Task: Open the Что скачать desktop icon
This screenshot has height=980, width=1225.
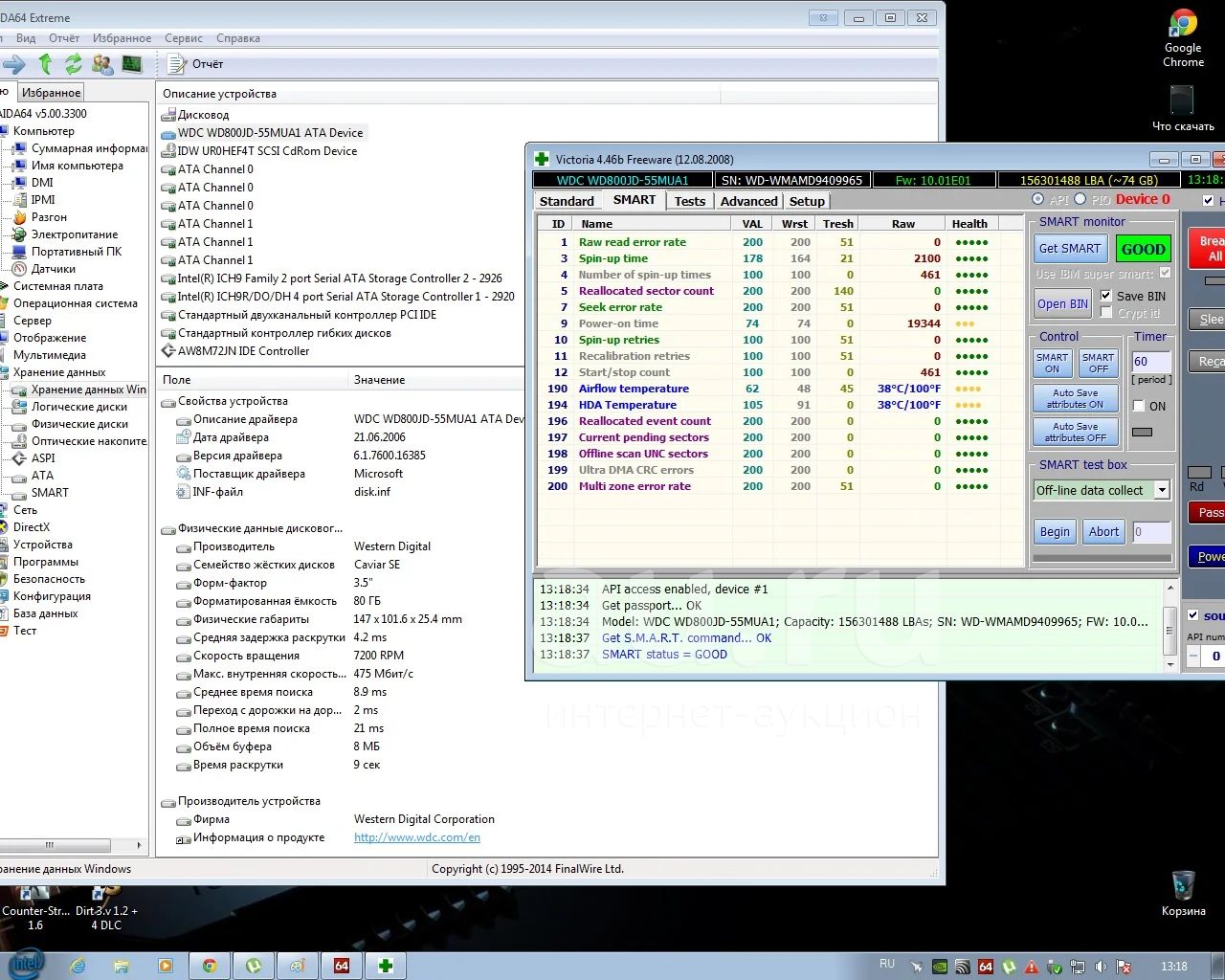Action: pyautogui.click(x=1183, y=108)
